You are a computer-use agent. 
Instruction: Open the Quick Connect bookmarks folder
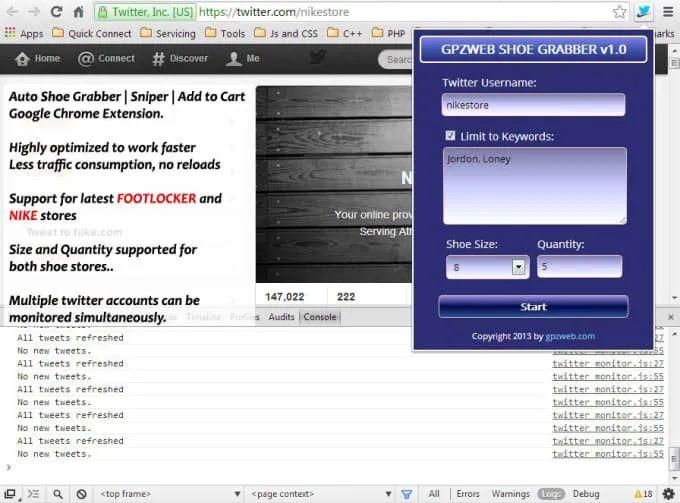click(92, 33)
